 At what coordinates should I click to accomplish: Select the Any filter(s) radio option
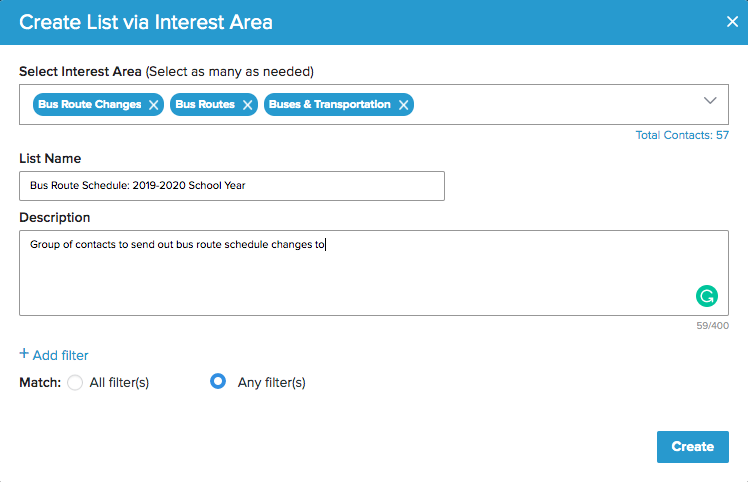218,382
